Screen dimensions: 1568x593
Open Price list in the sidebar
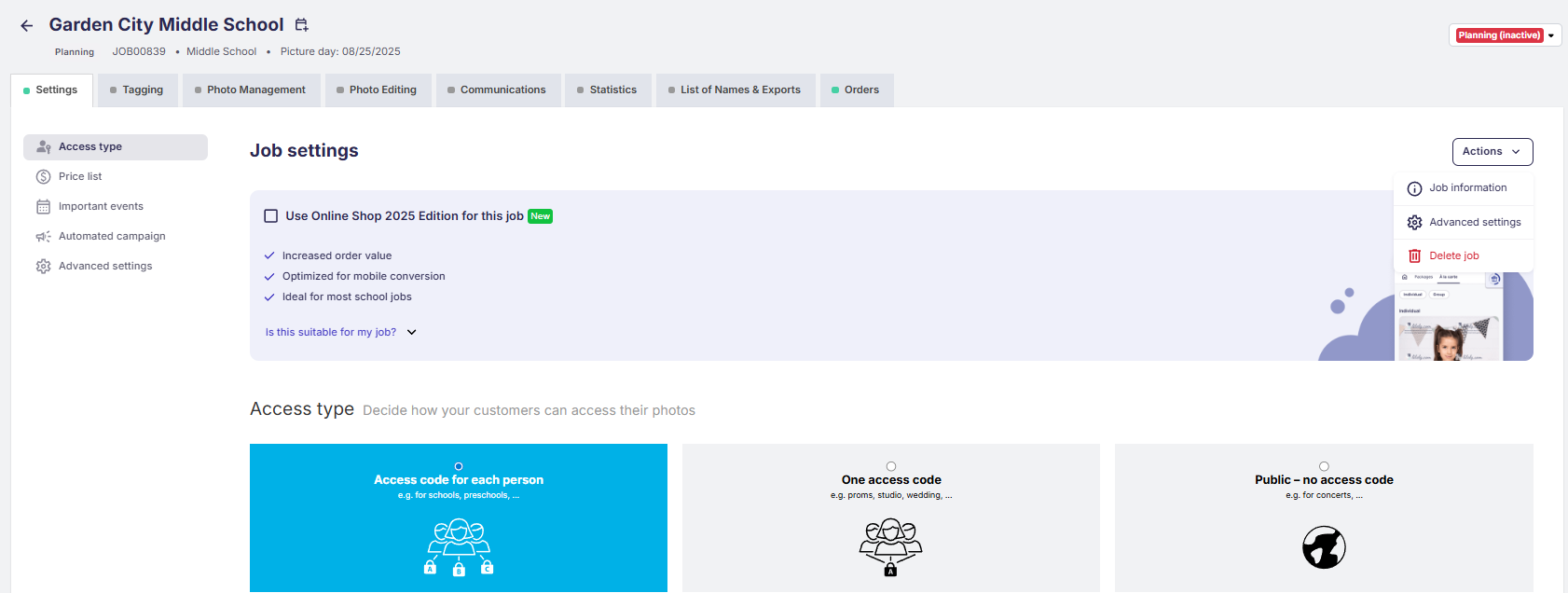116,177
